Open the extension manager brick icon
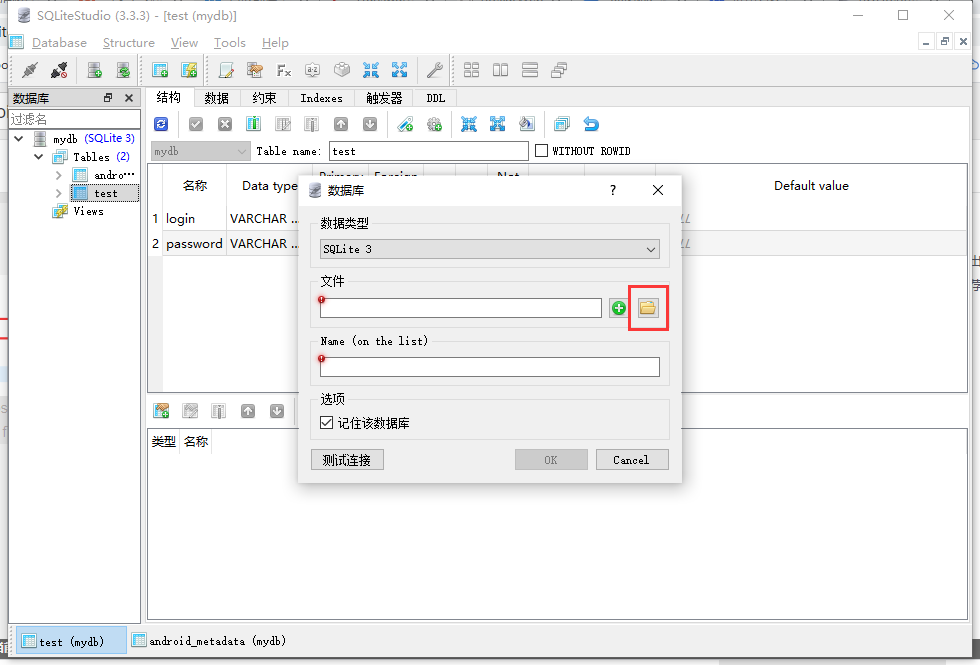 [342, 70]
